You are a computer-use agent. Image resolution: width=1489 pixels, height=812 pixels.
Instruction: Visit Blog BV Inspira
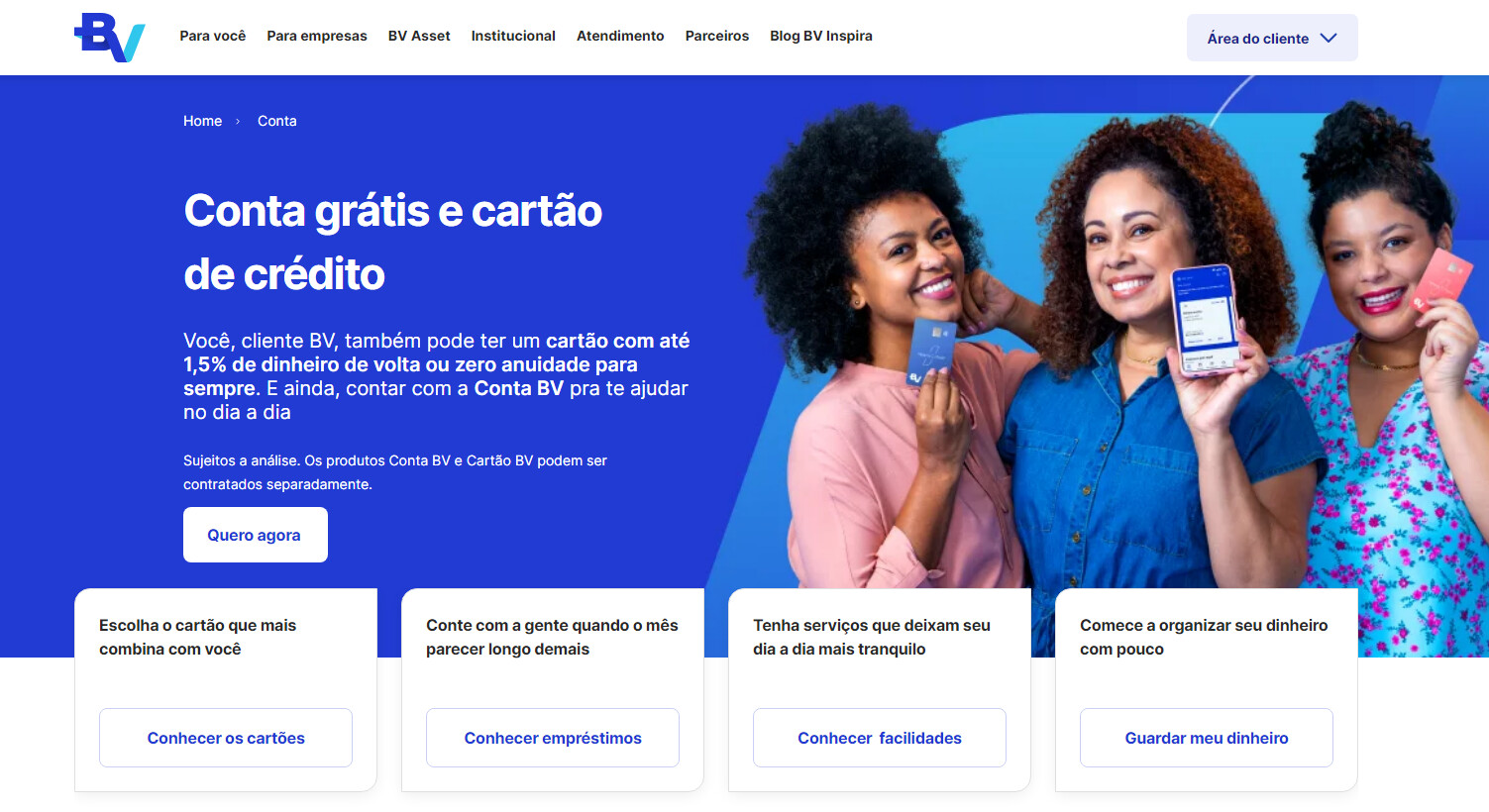tap(821, 36)
